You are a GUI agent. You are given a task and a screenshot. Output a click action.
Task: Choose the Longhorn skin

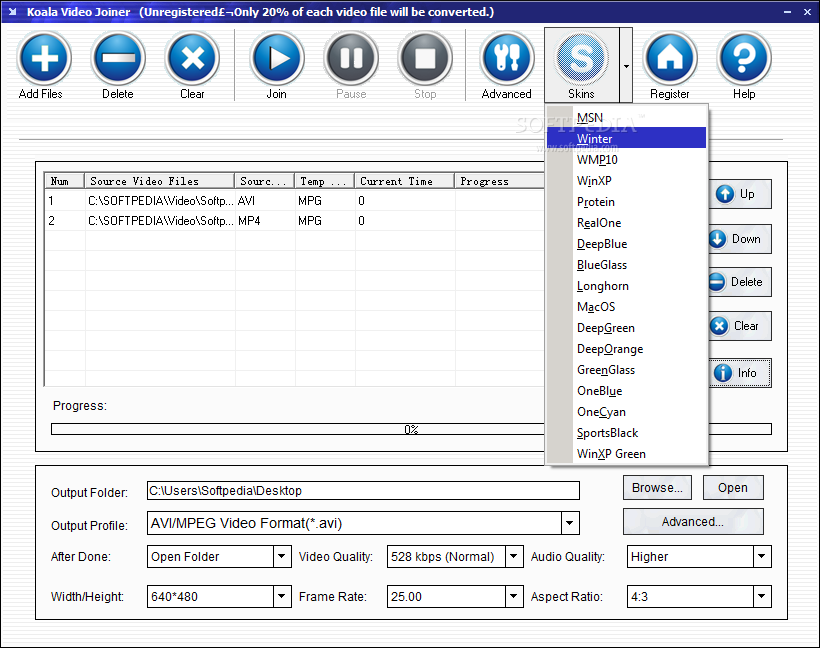pyautogui.click(x=626, y=286)
